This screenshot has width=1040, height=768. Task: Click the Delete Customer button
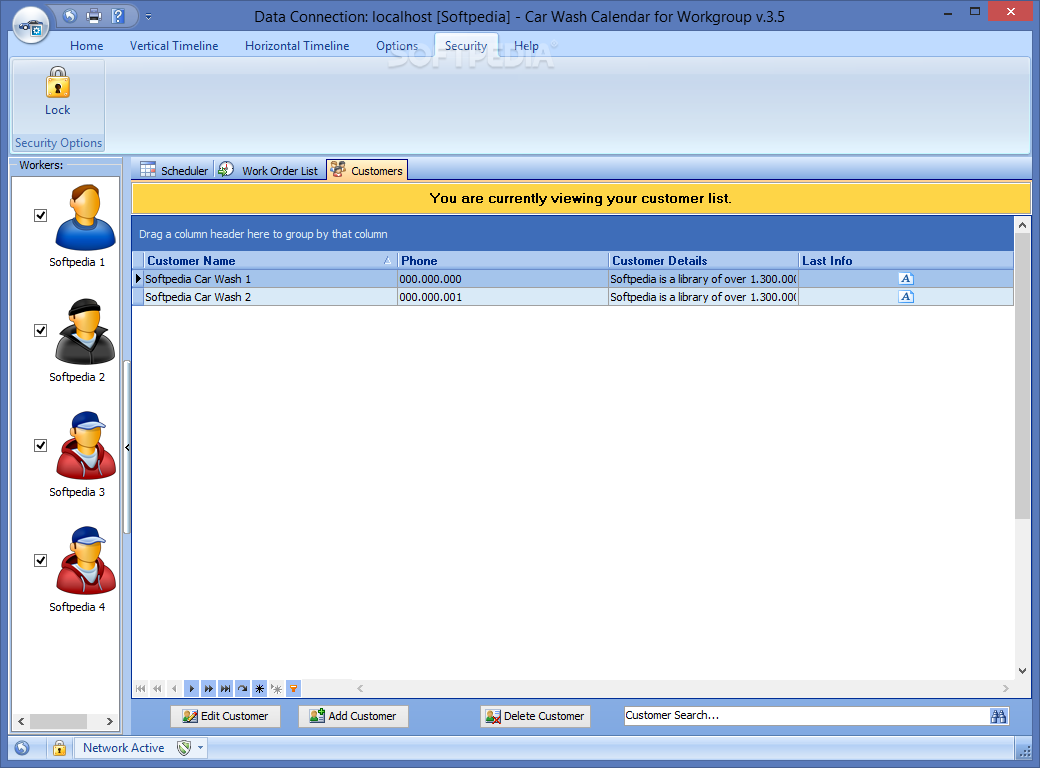(535, 716)
